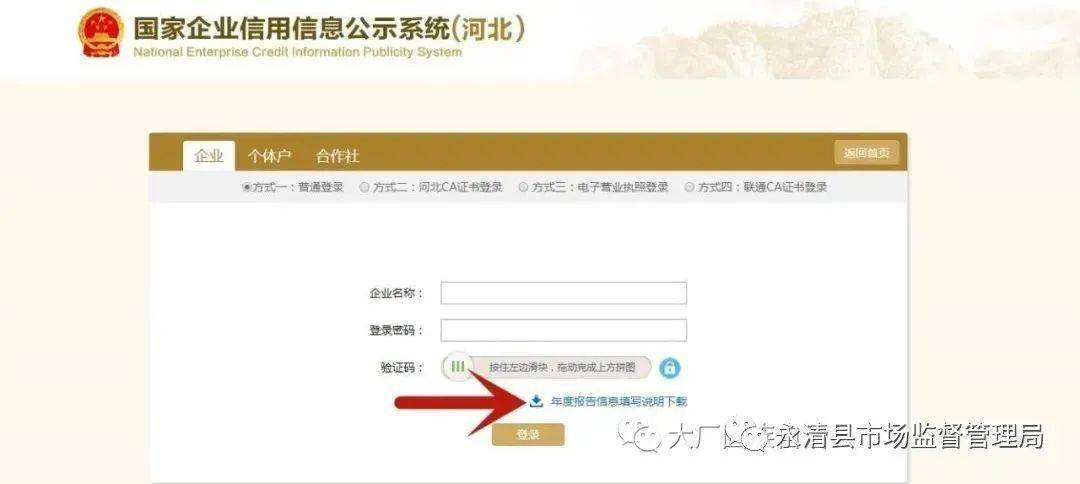1080x484 pixels.
Task: Click the download icon beside 年度报告信息填写说明下载
Action: coord(537,401)
